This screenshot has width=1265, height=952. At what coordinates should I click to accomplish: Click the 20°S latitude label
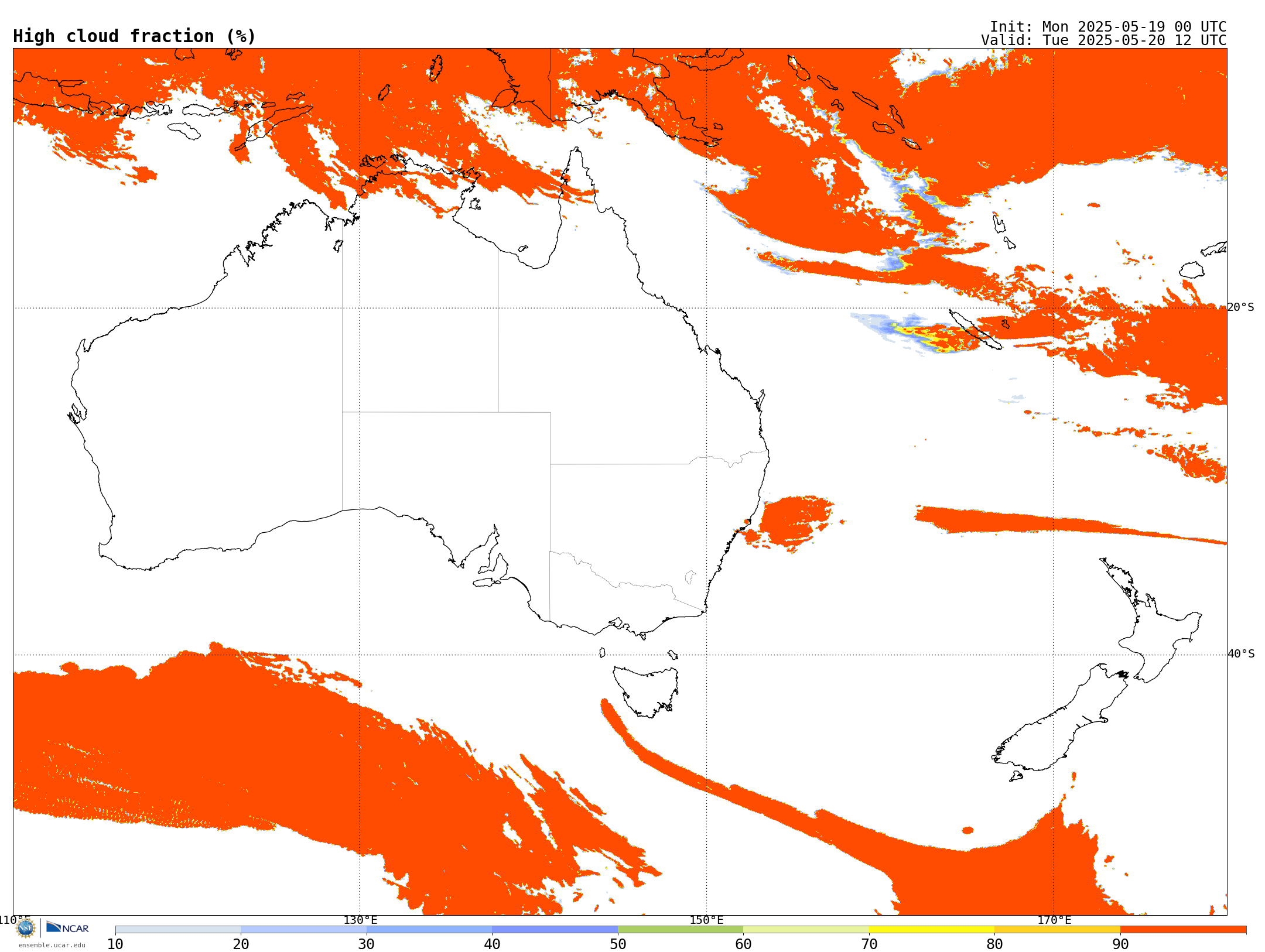[x=1241, y=307]
